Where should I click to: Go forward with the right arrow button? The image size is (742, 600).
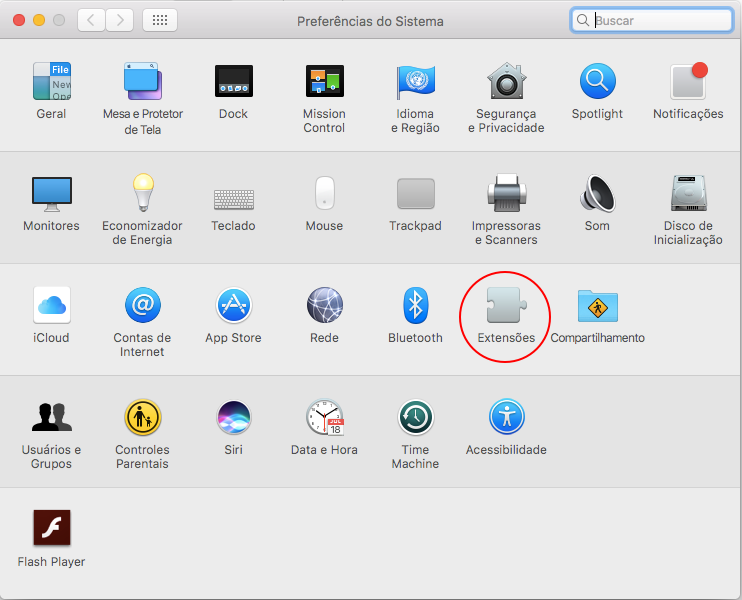point(119,20)
